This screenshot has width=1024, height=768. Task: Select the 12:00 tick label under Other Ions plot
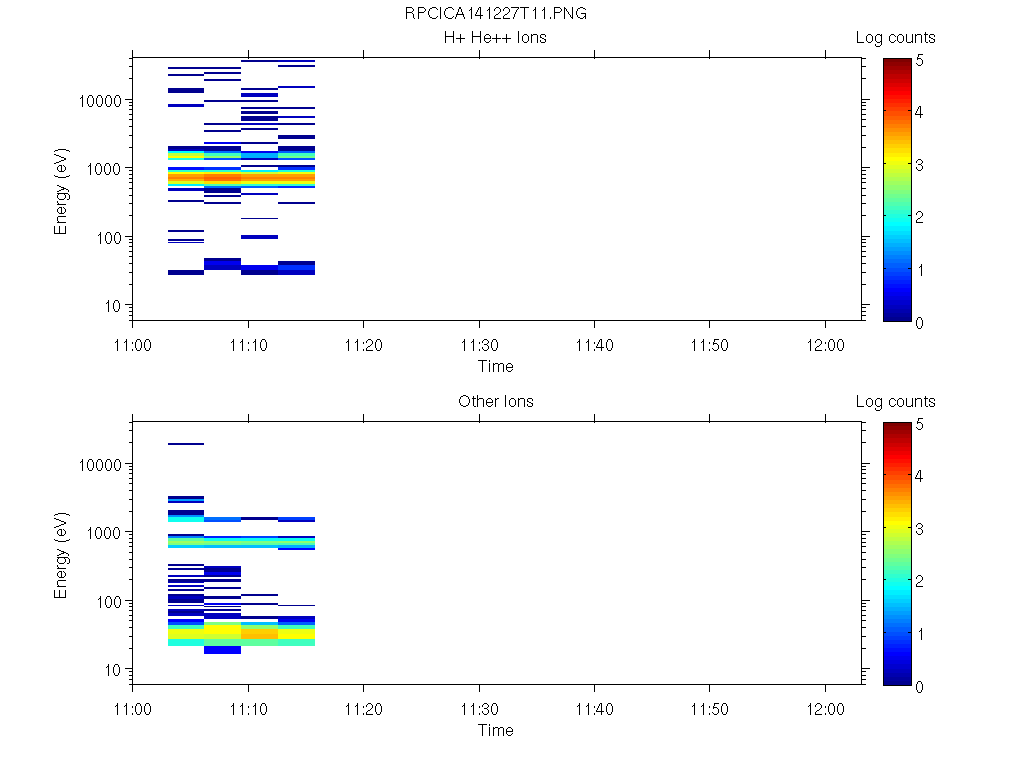pyautogui.click(x=825, y=709)
